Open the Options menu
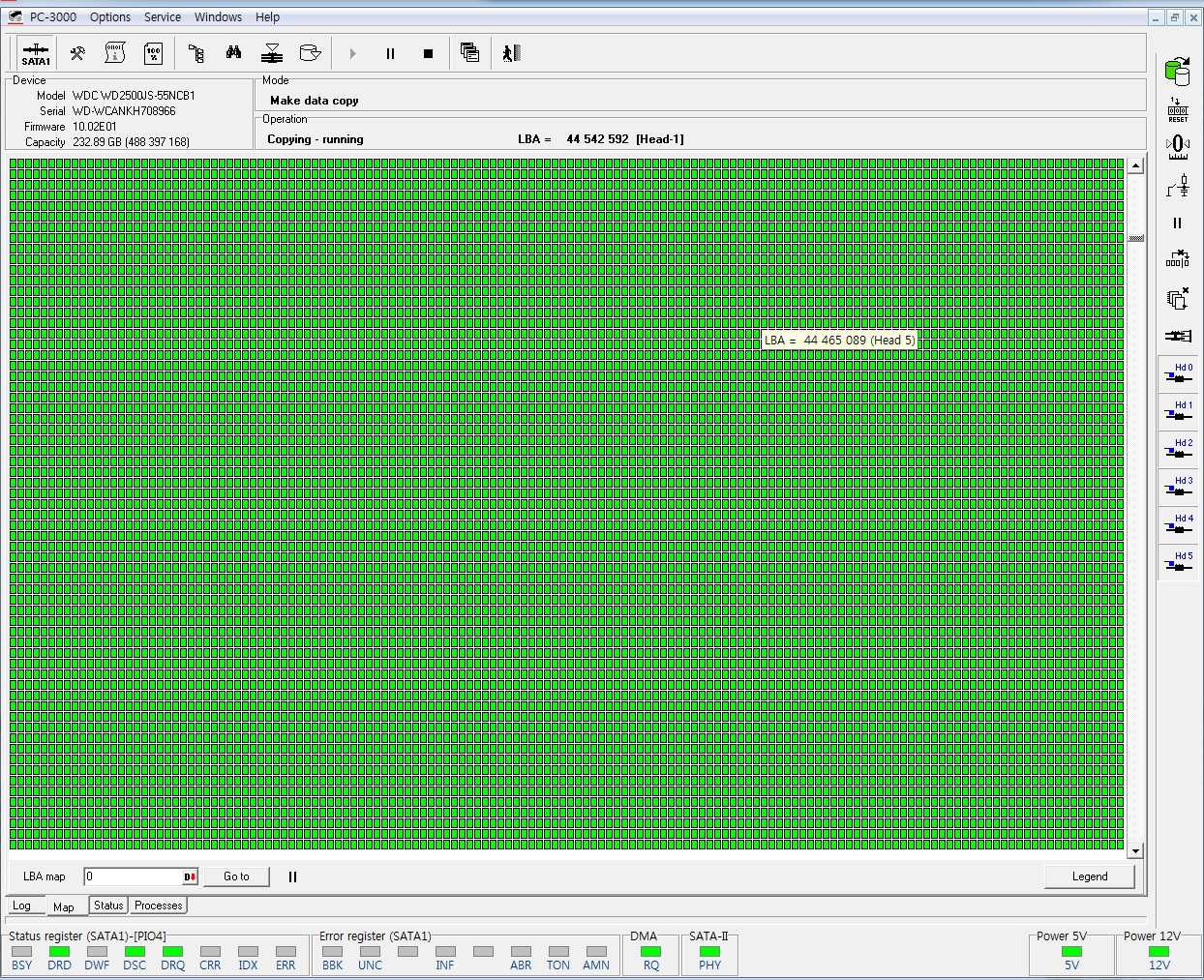Viewport: 1204px width, 980px height. (x=110, y=16)
